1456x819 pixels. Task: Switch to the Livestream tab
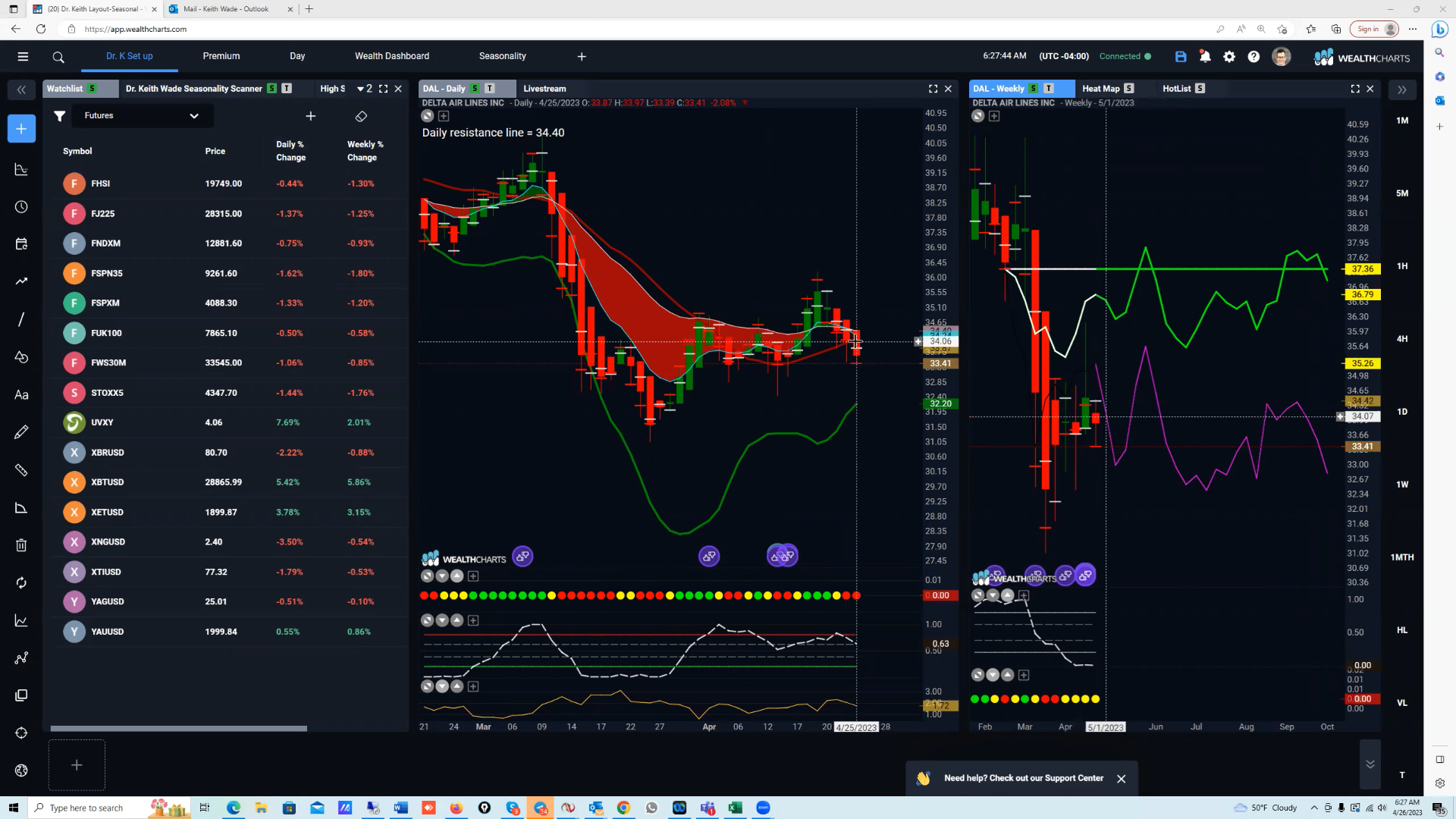[544, 89]
